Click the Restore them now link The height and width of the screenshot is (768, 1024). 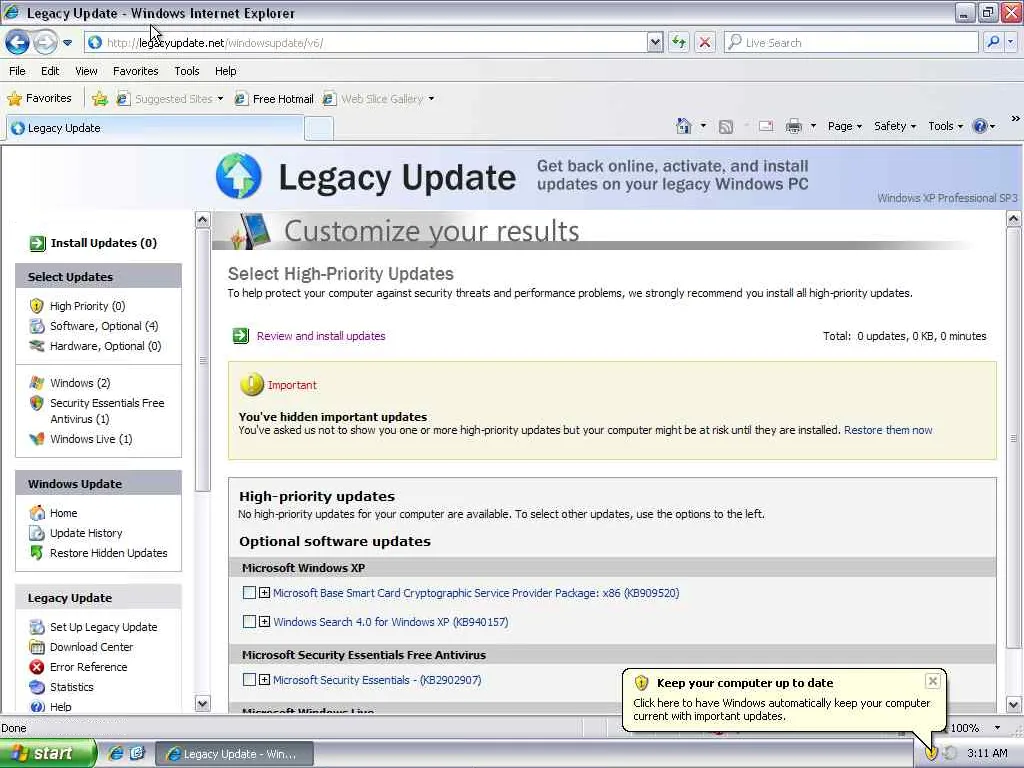click(888, 430)
